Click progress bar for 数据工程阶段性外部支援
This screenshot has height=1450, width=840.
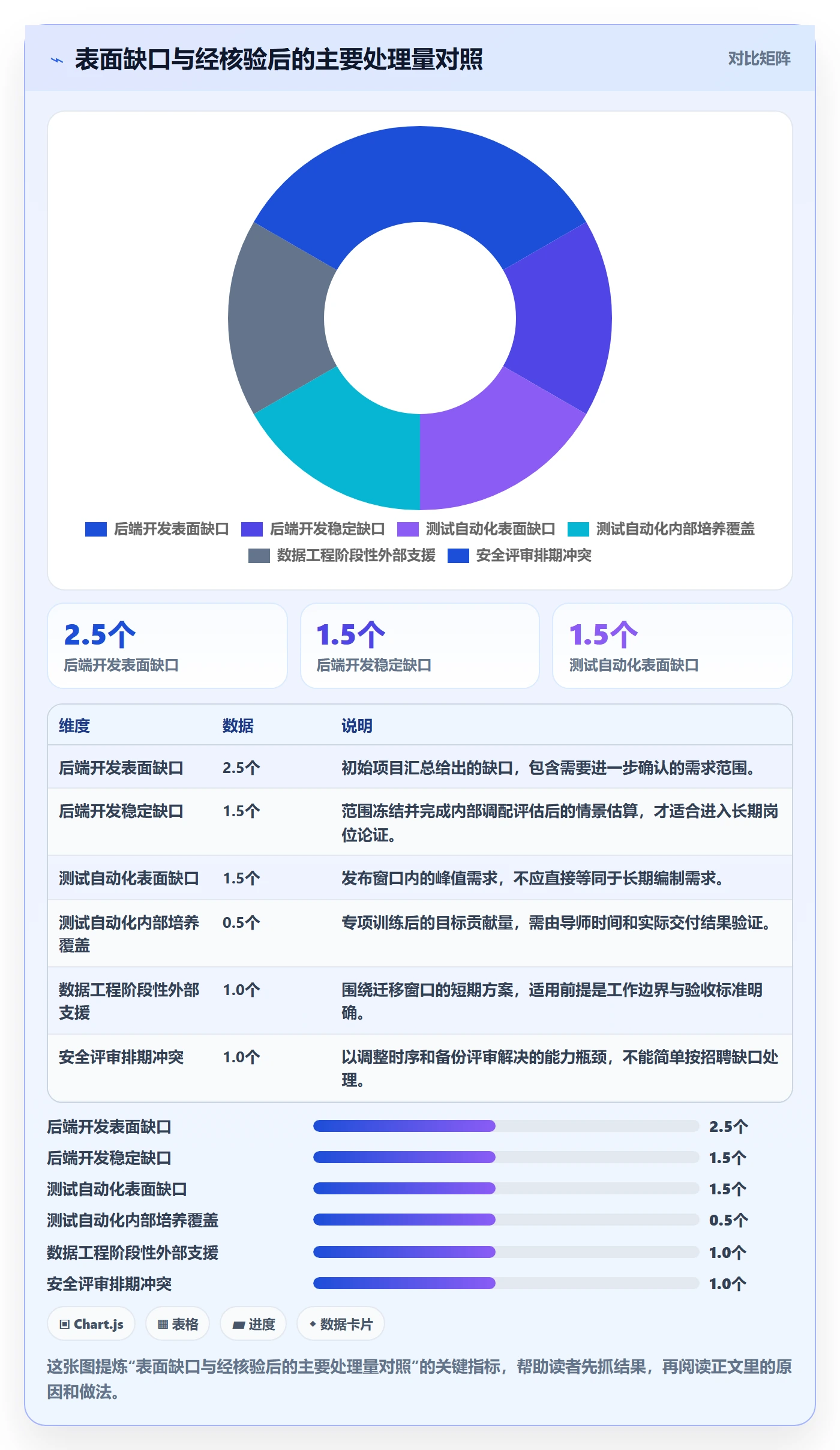point(506,1252)
